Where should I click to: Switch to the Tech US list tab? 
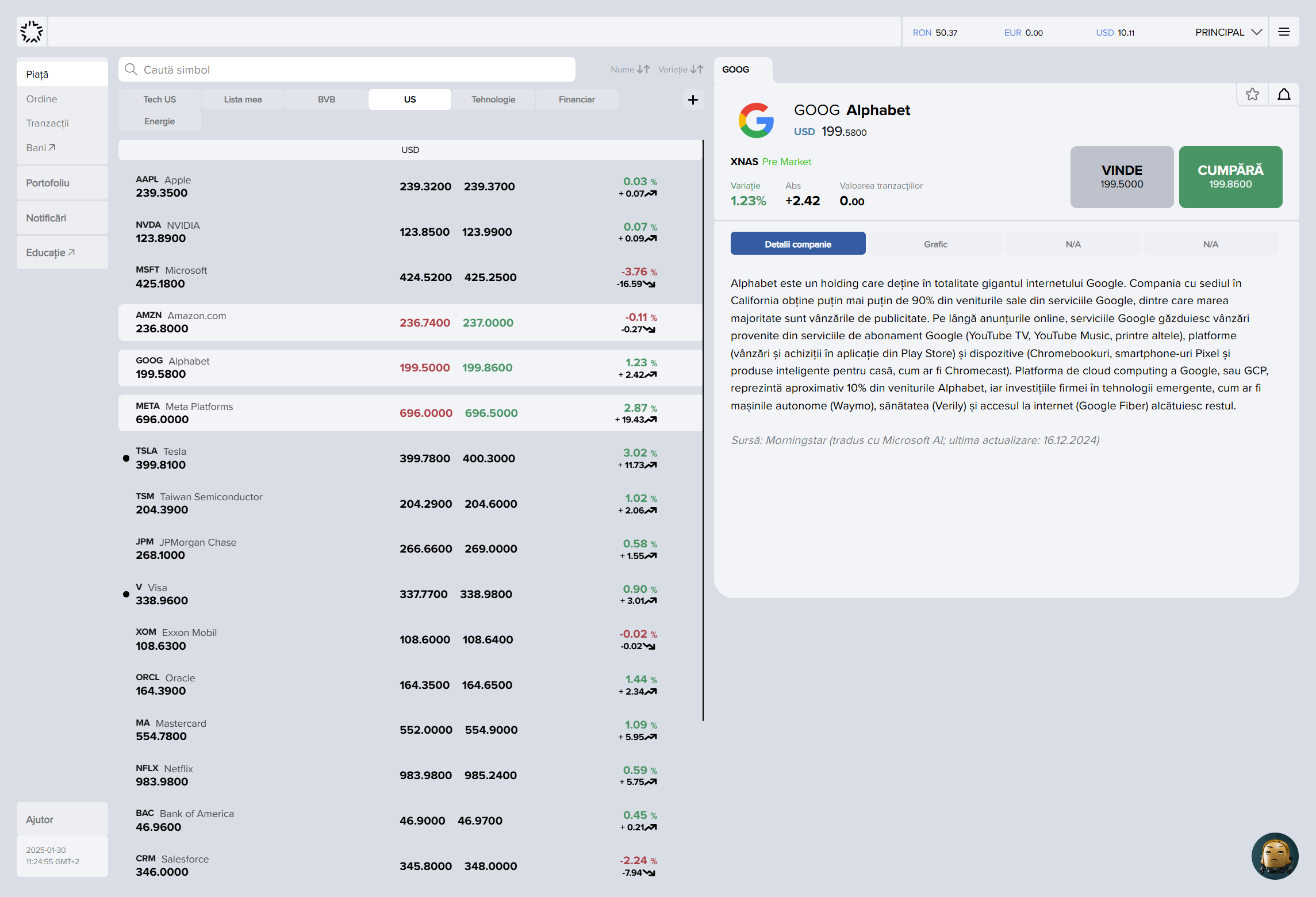(159, 99)
